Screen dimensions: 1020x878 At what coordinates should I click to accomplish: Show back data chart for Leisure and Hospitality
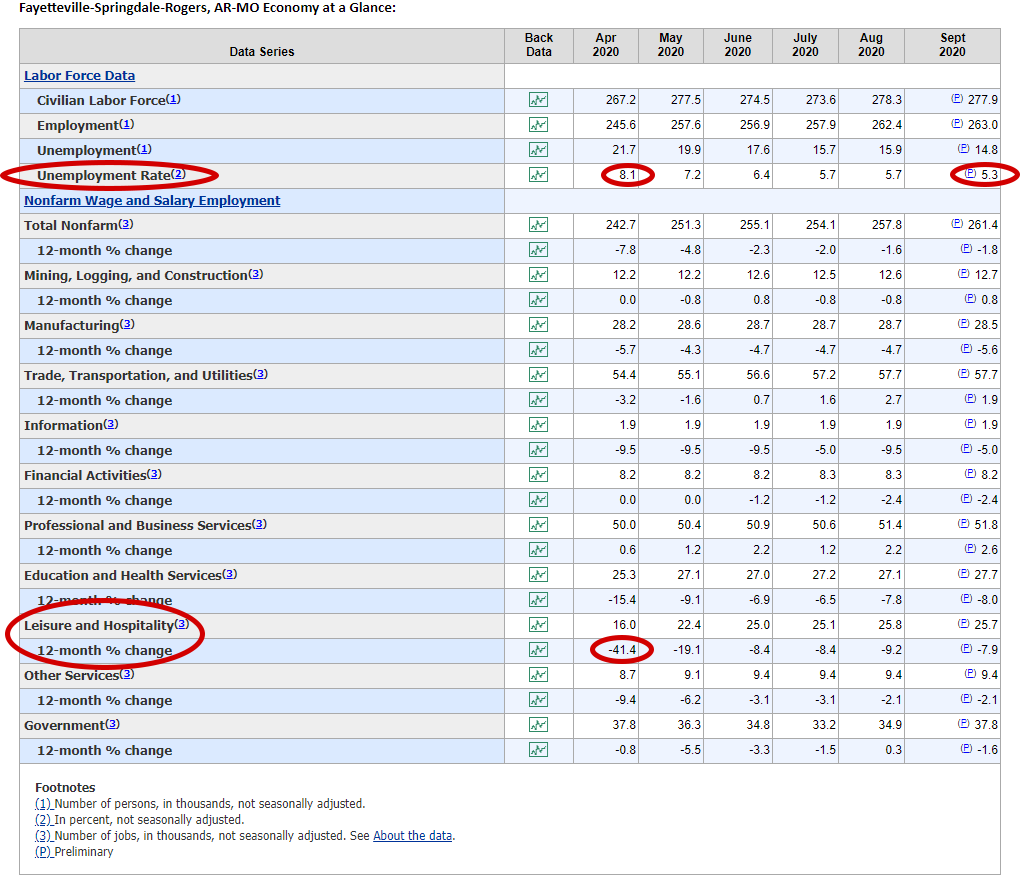point(538,625)
